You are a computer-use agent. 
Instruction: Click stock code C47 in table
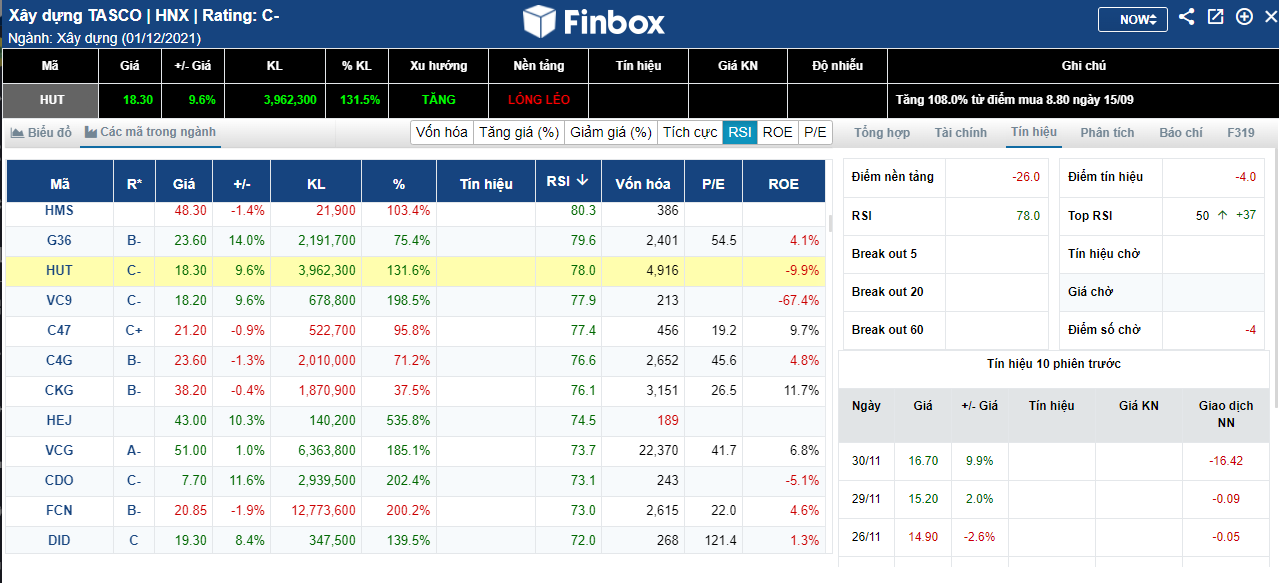(x=59, y=330)
